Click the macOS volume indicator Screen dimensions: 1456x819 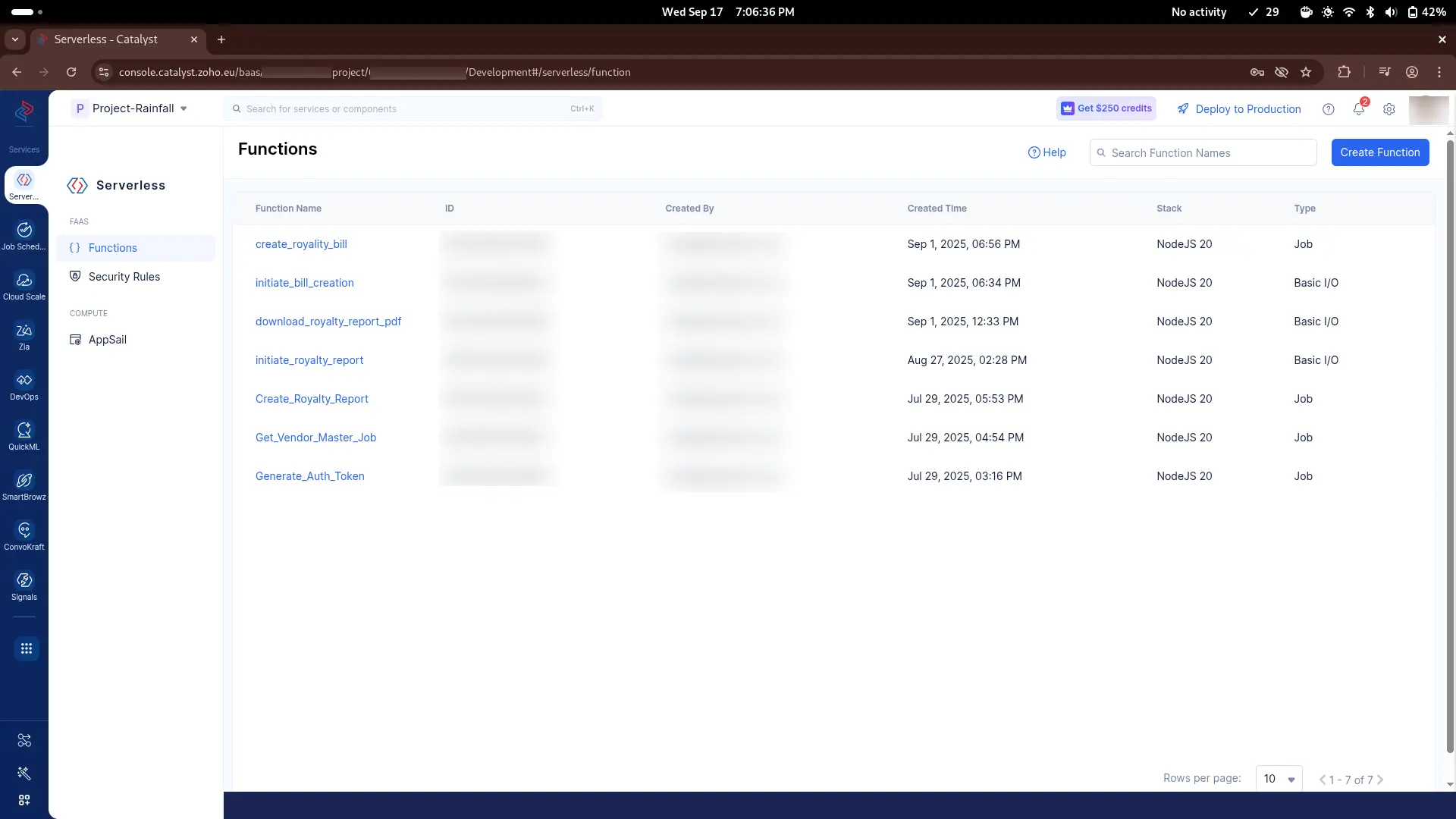1390,12
